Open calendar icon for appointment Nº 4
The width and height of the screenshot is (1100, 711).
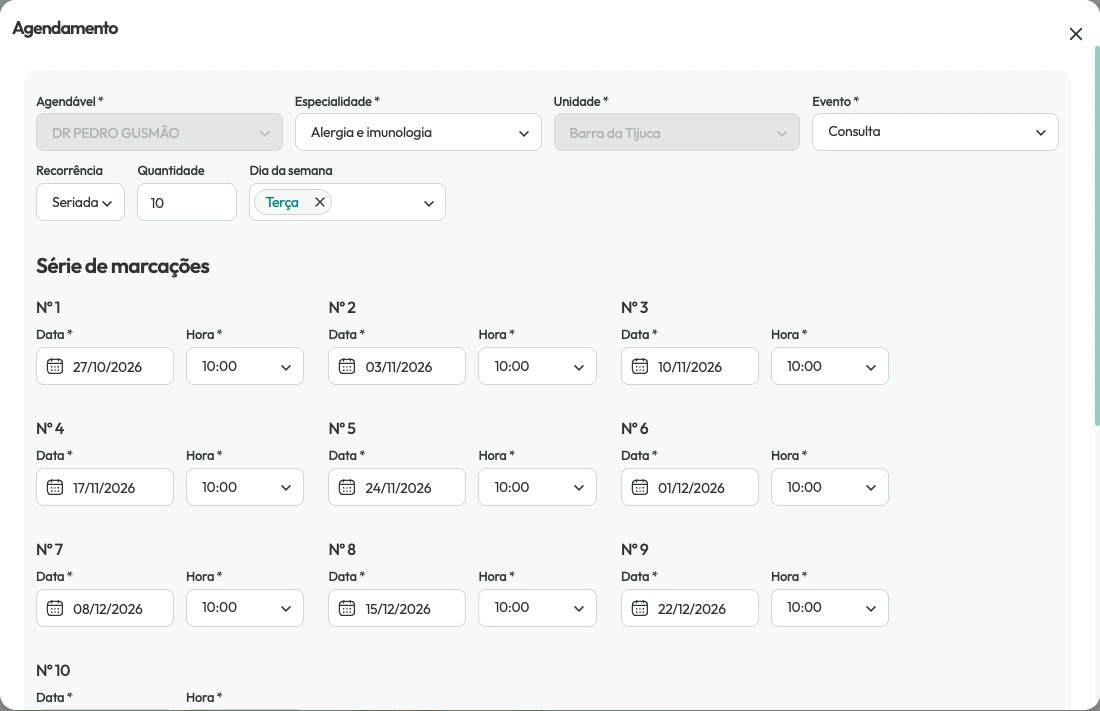click(x=55, y=487)
